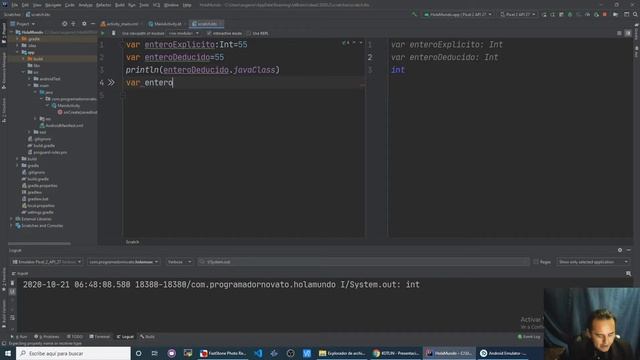Click the Windows taskbar search box
Viewport: 640px width, 360px height.
(x=73, y=353)
